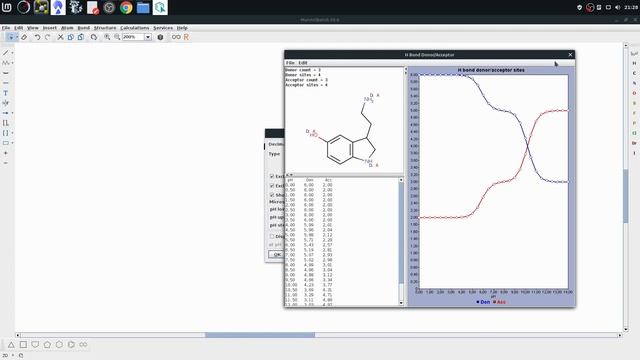
Task: Click the NH2 group in molecule view
Action: pos(369,100)
